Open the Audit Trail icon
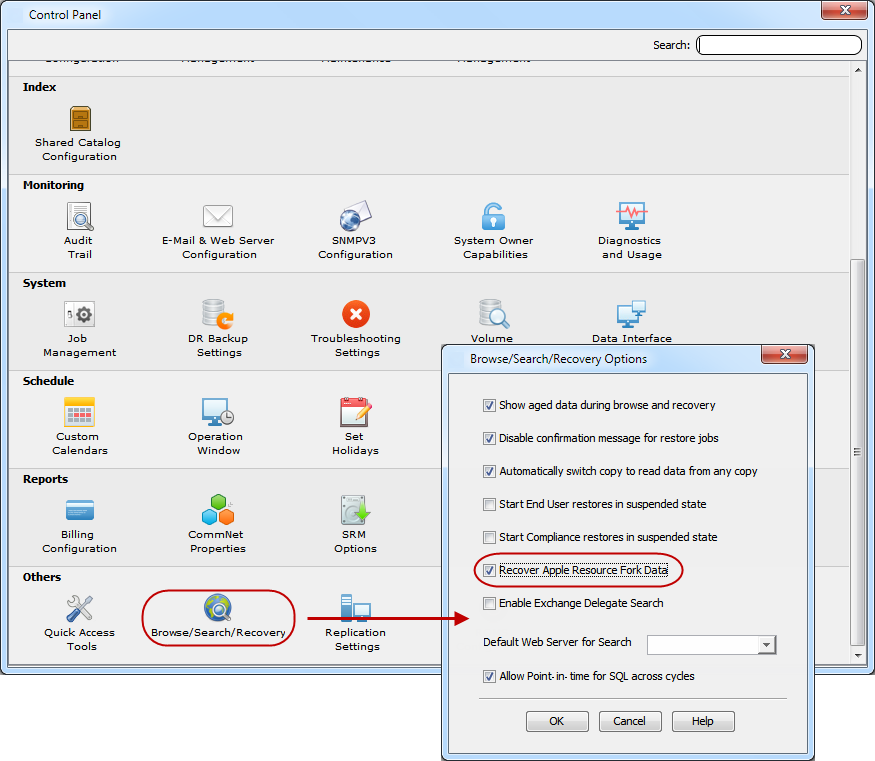The height and width of the screenshot is (761, 875). [x=80, y=216]
